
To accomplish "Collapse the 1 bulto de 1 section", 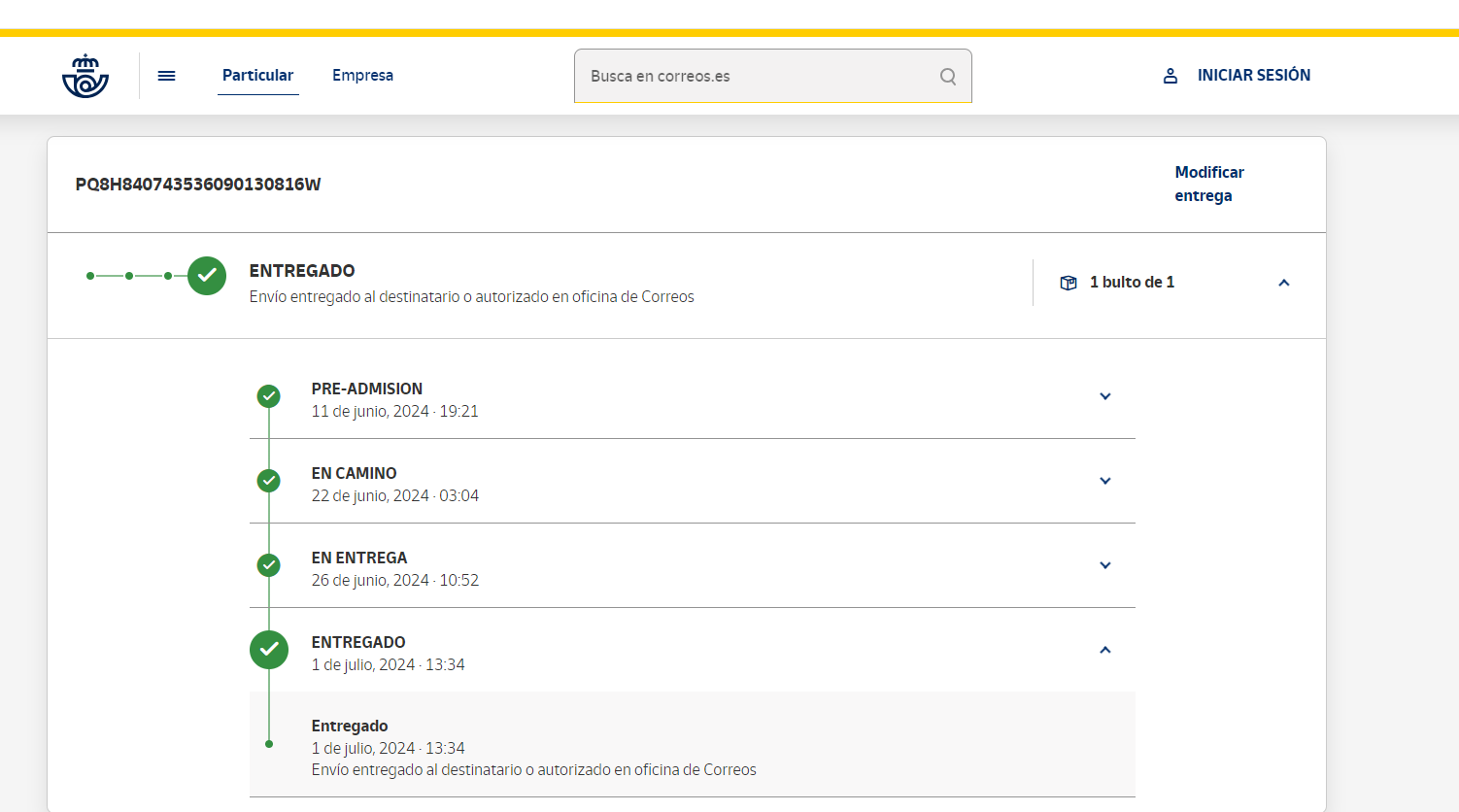I will [1284, 283].
